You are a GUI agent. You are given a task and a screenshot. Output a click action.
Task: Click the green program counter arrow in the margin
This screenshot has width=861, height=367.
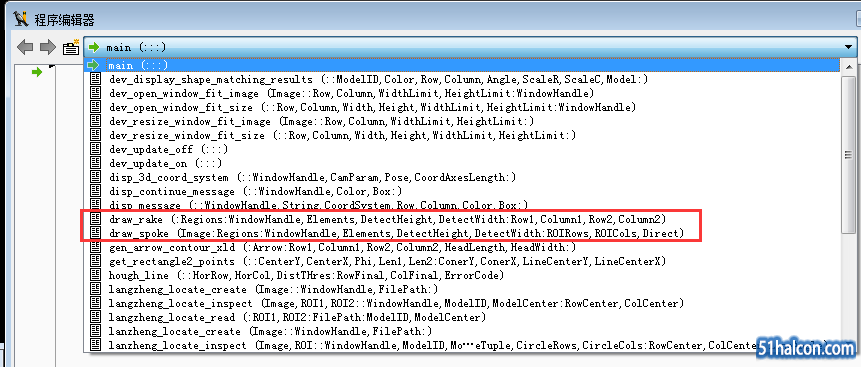[x=37, y=72]
